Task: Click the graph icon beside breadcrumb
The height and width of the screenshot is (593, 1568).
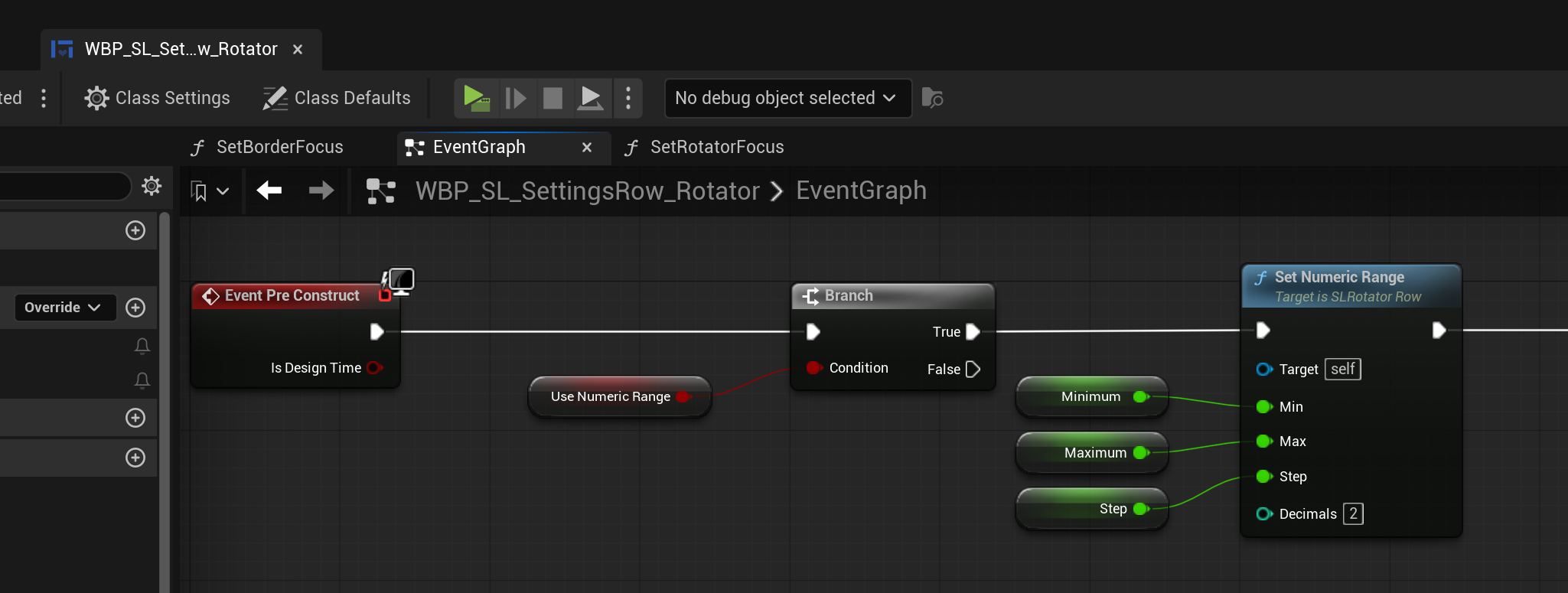Action: click(x=381, y=191)
